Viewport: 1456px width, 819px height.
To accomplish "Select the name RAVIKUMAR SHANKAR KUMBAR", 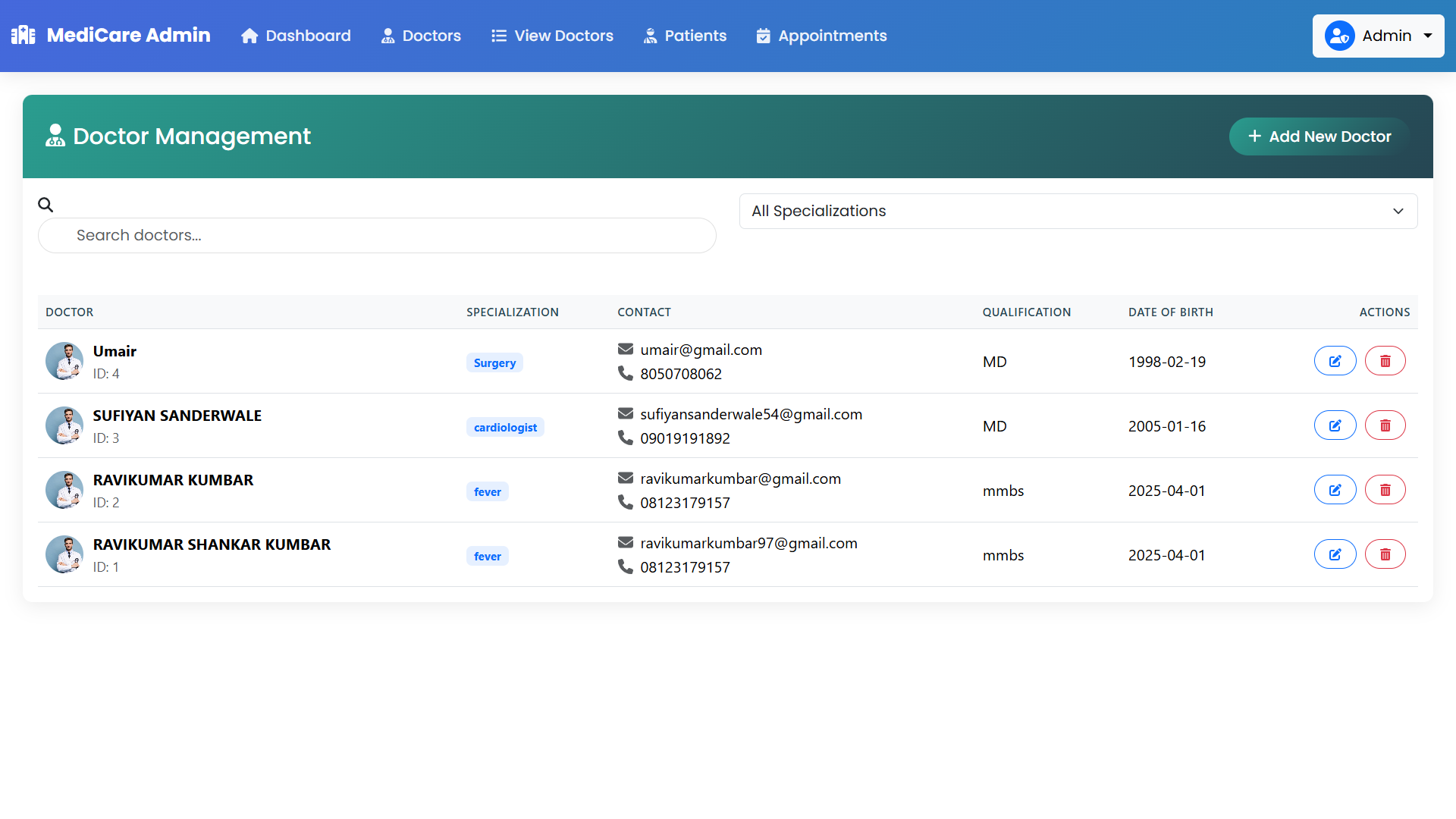I will [212, 544].
